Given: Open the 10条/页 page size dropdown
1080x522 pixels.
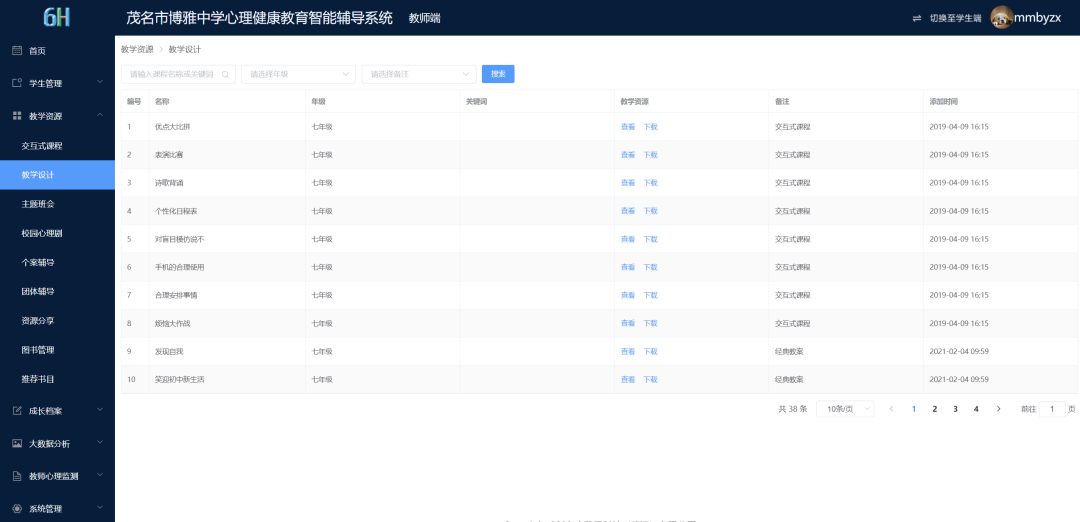Looking at the screenshot, I should (x=845, y=409).
